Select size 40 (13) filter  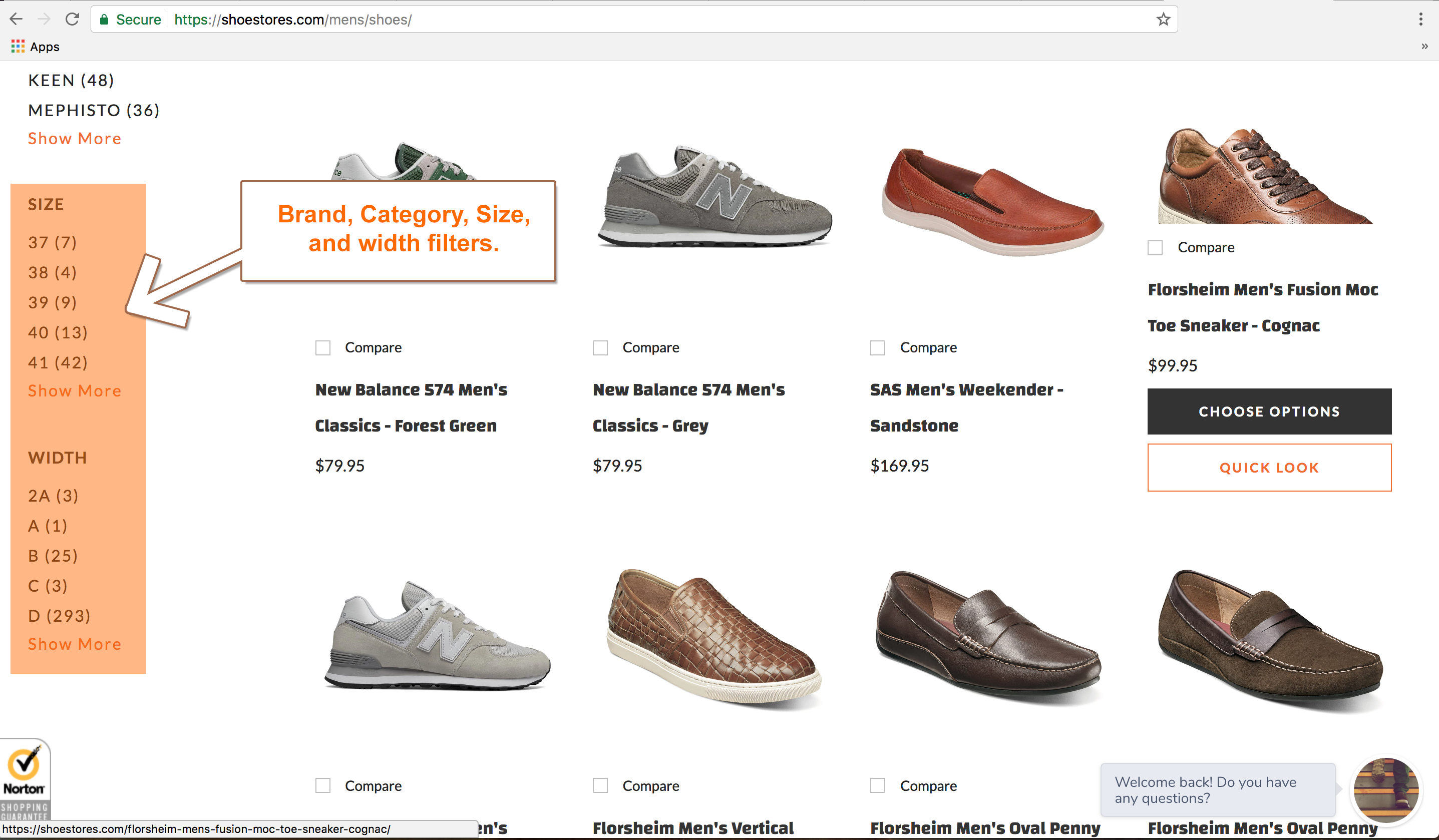[58, 332]
